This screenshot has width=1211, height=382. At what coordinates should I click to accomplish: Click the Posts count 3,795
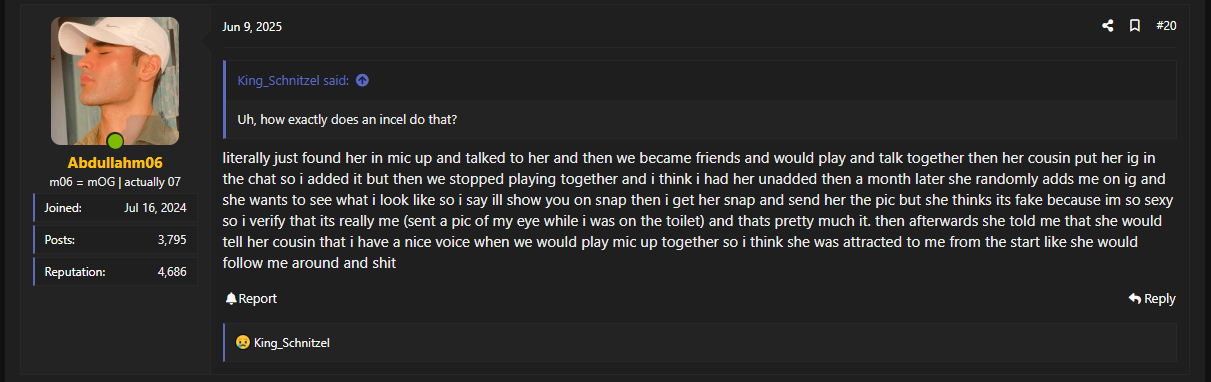(170, 240)
